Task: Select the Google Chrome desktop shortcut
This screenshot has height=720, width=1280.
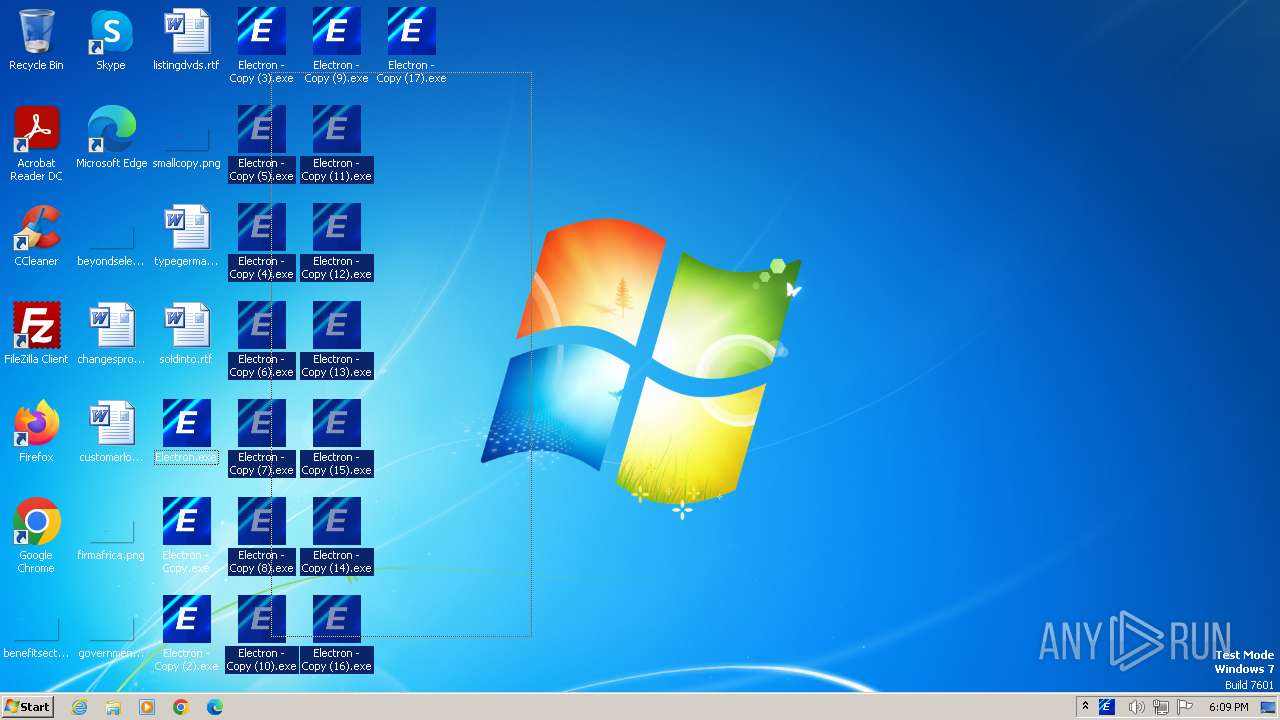Action: pos(36,535)
